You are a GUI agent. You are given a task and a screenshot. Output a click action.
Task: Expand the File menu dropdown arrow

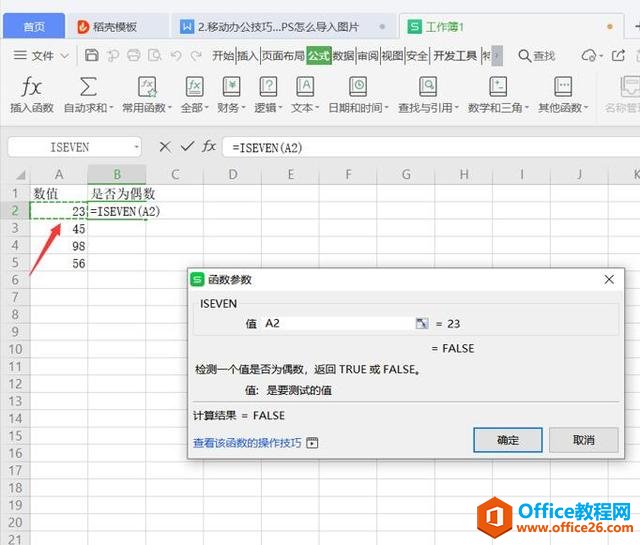tap(64, 56)
